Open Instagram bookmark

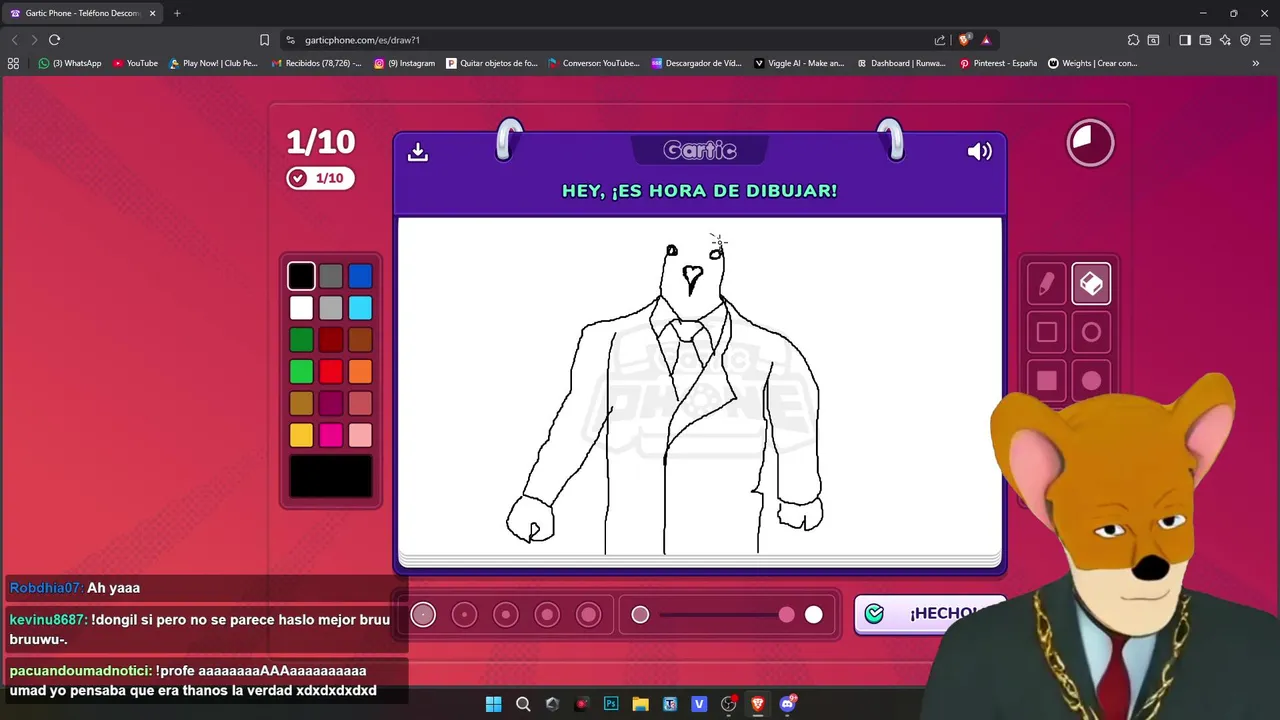[405, 63]
